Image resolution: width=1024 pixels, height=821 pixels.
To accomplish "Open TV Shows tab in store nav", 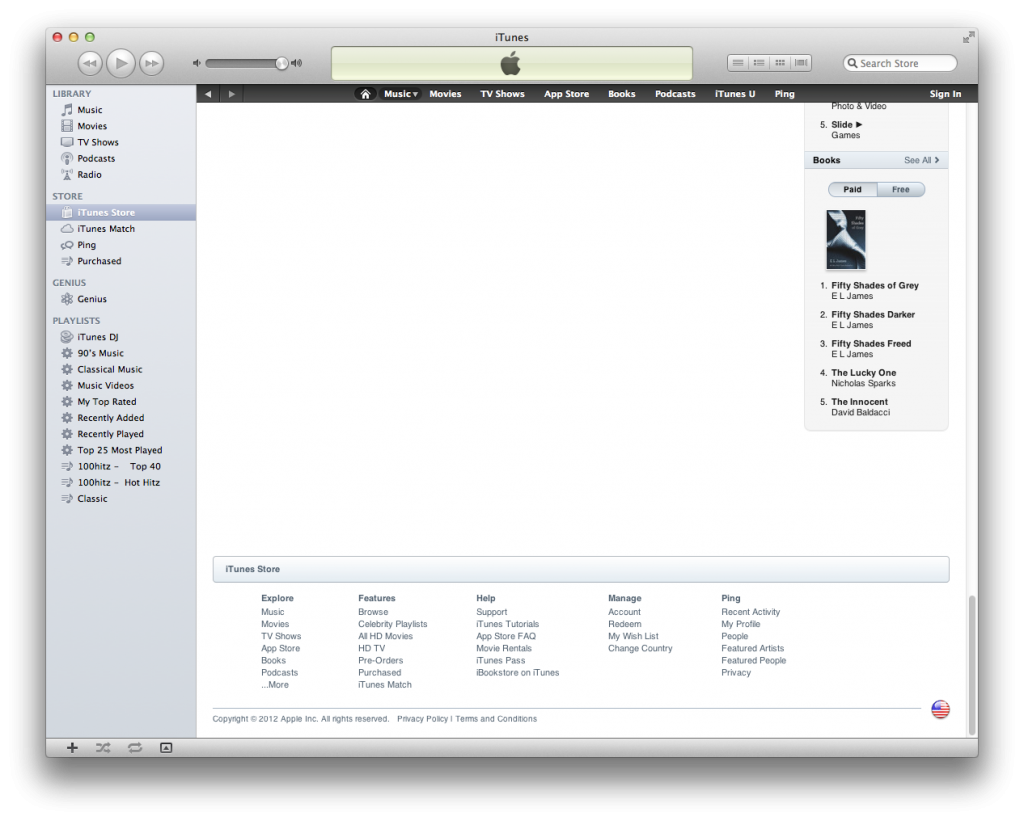I will pos(503,94).
